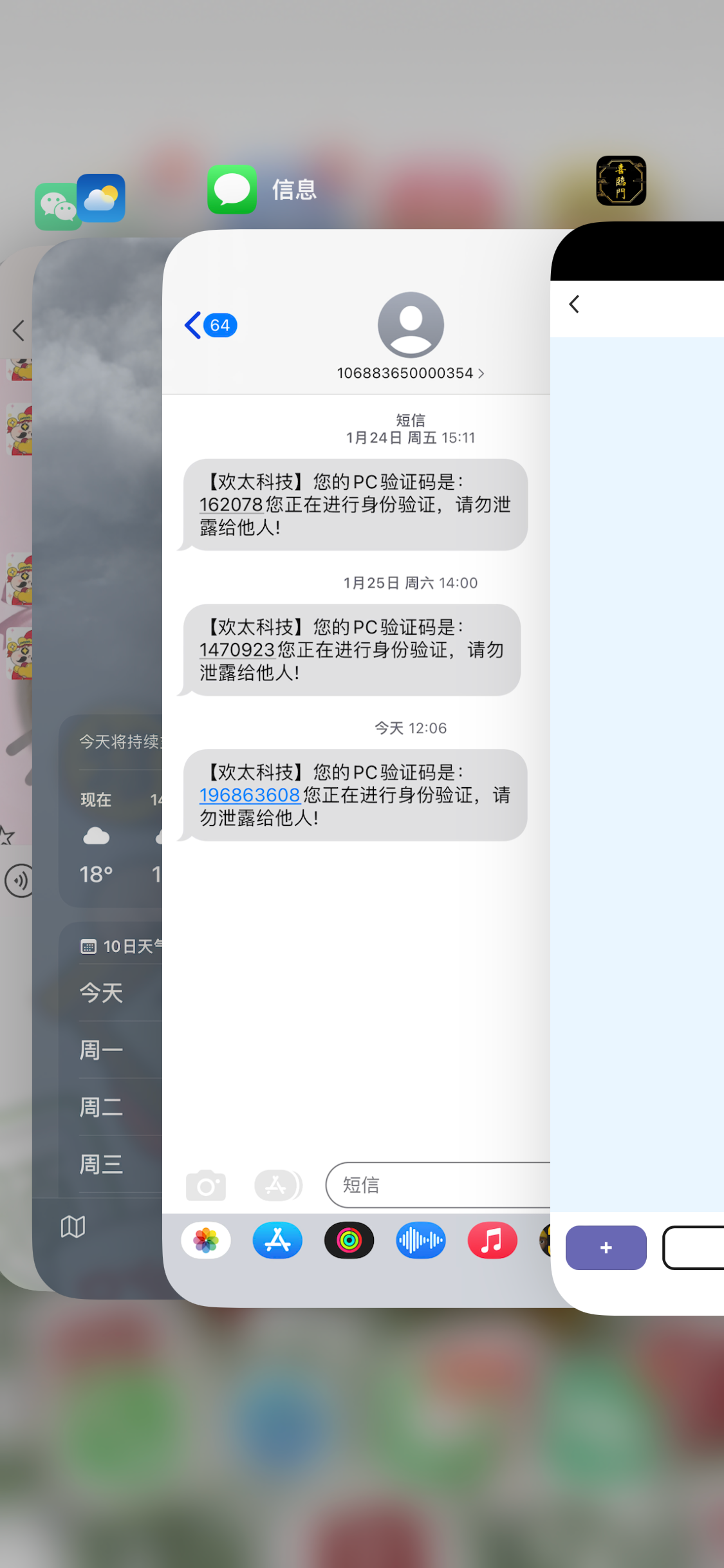The image size is (724, 1568).
Task: Tap the purple plus button
Action: pos(606,1247)
